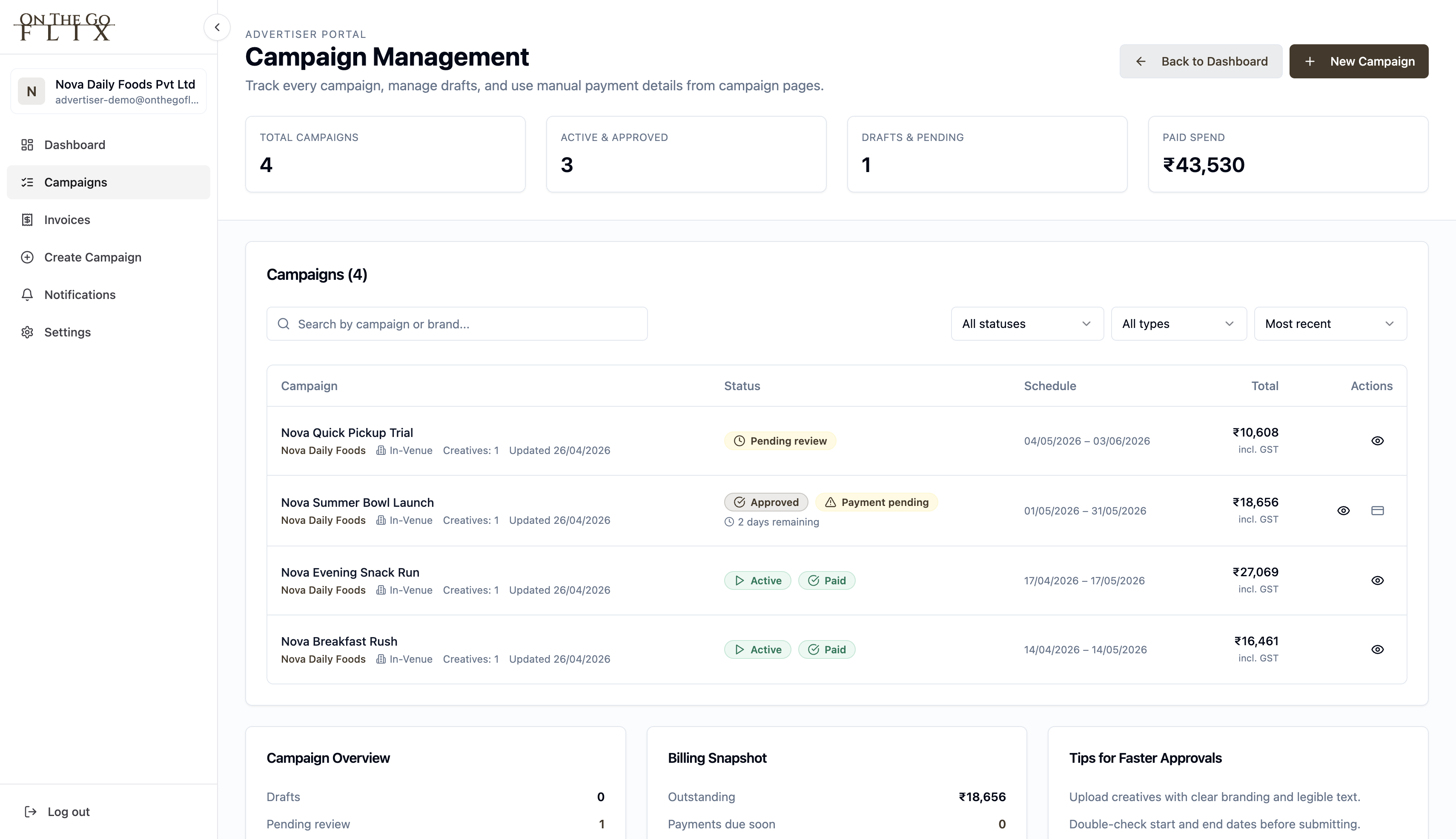Click the Payment pending badge

click(877, 503)
